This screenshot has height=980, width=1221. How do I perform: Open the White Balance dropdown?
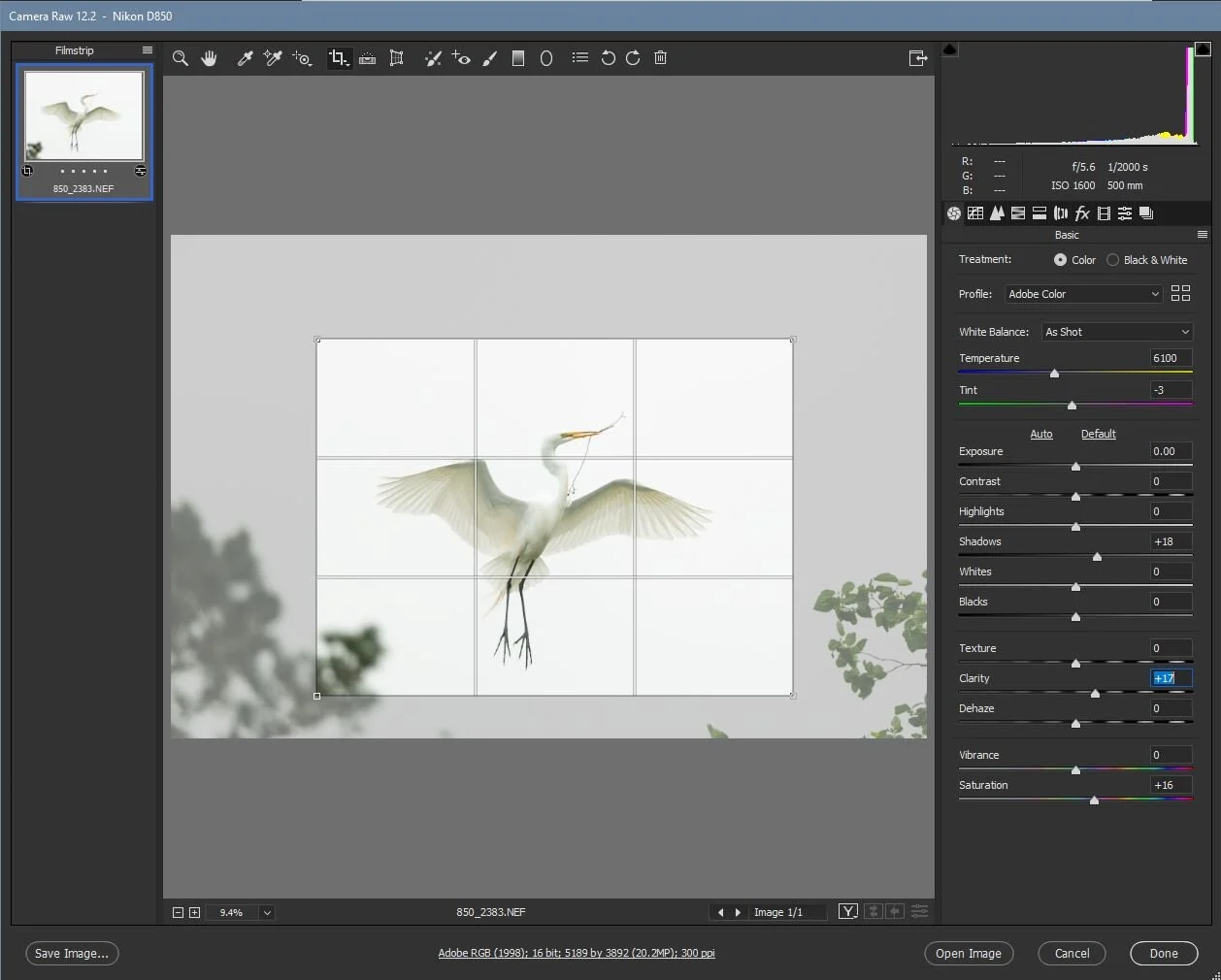[x=1116, y=332]
